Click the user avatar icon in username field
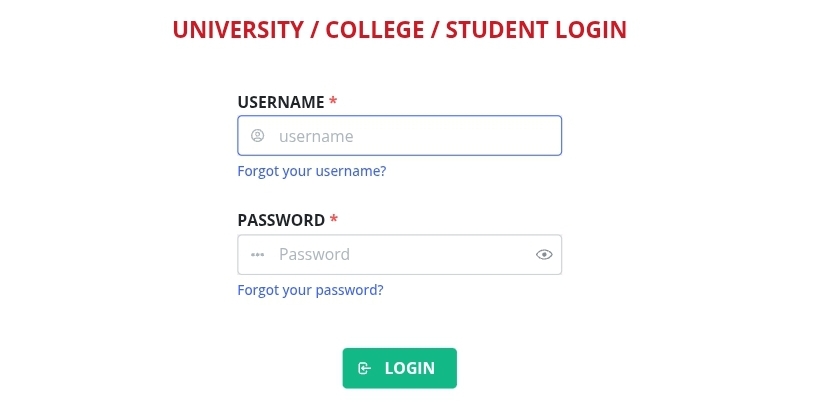819x415 pixels. [x=257, y=136]
